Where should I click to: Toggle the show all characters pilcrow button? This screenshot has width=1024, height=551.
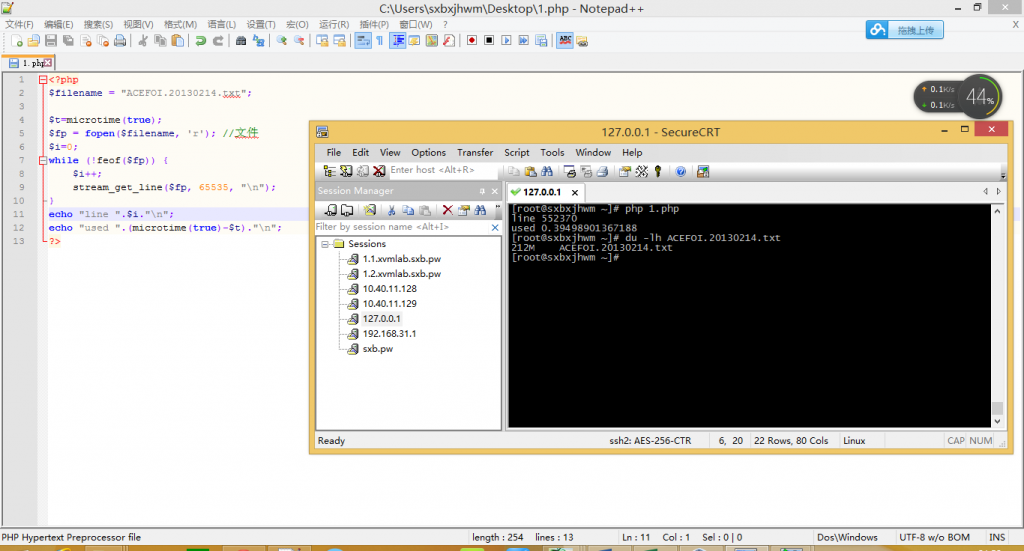[380, 41]
